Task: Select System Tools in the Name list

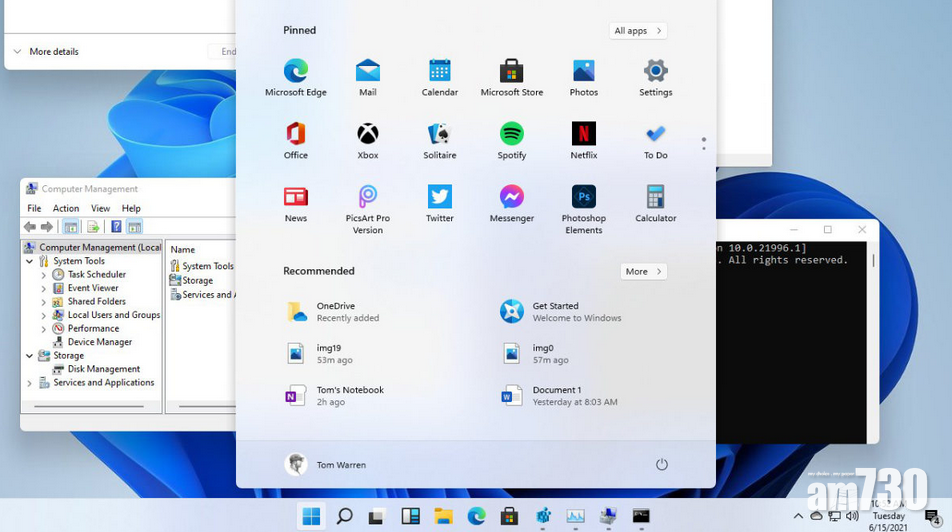Action: [x=202, y=266]
